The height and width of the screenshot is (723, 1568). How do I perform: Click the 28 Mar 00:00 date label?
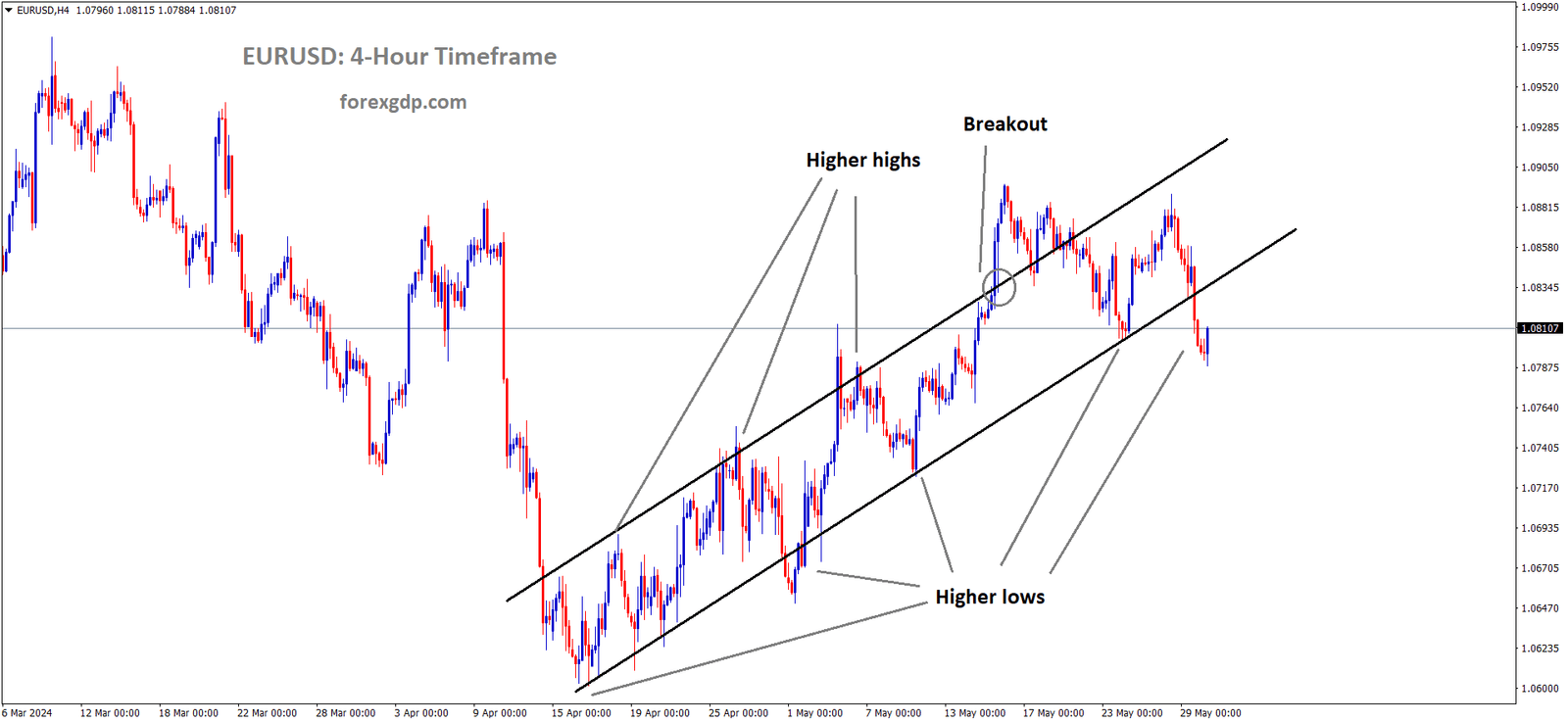click(x=345, y=713)
